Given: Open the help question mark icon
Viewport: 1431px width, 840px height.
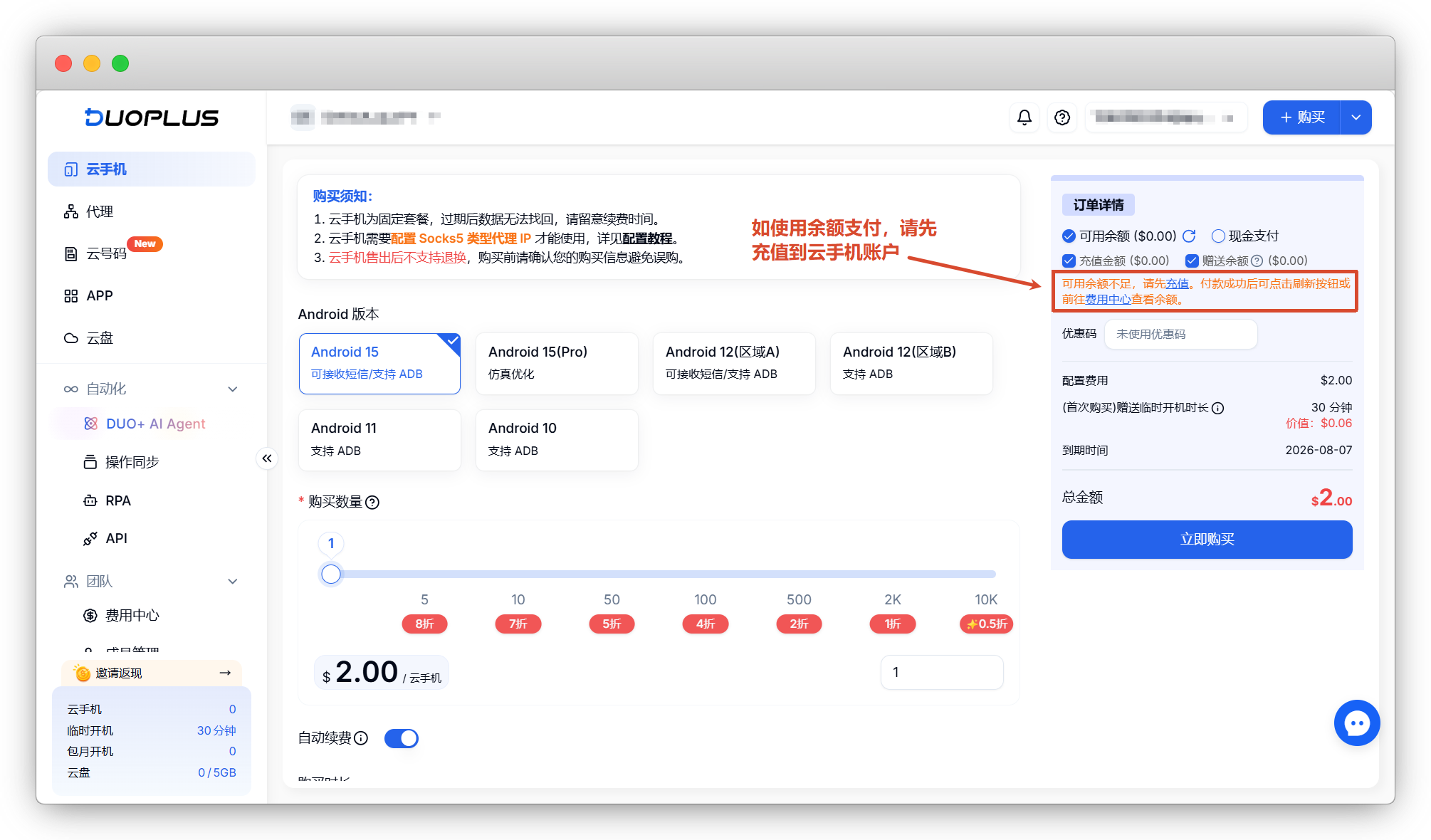Looking at the screenshot, I should click(x=1062, y=117).
